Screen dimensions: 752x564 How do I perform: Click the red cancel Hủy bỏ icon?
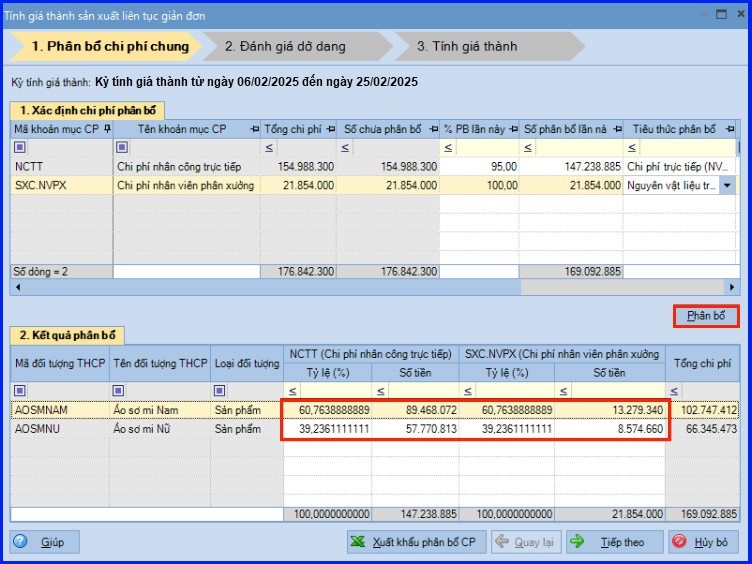[680, 542]
